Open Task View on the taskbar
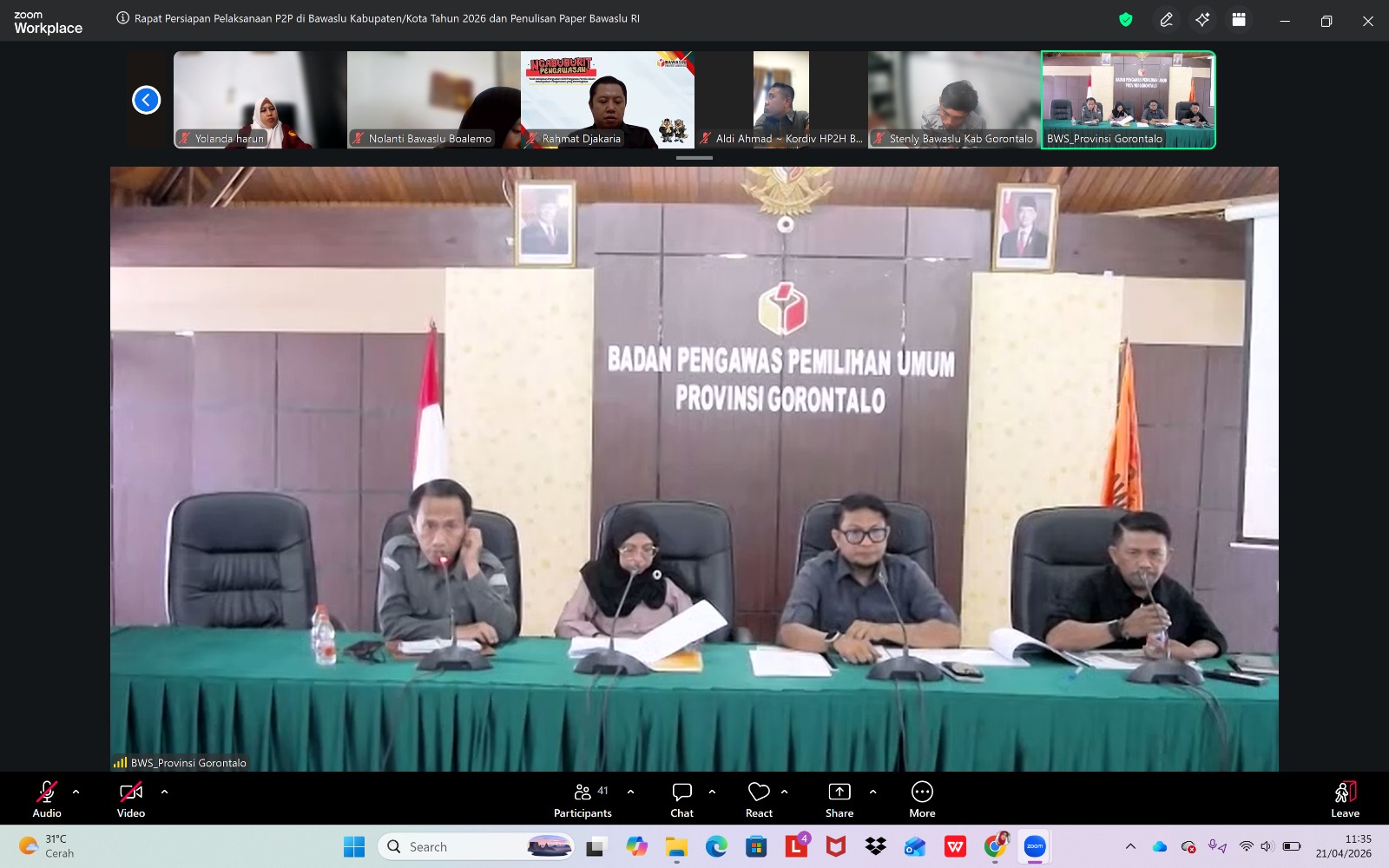Viewport: 1389px width, 868px height. pyautogui.click(x=596, y=846)
